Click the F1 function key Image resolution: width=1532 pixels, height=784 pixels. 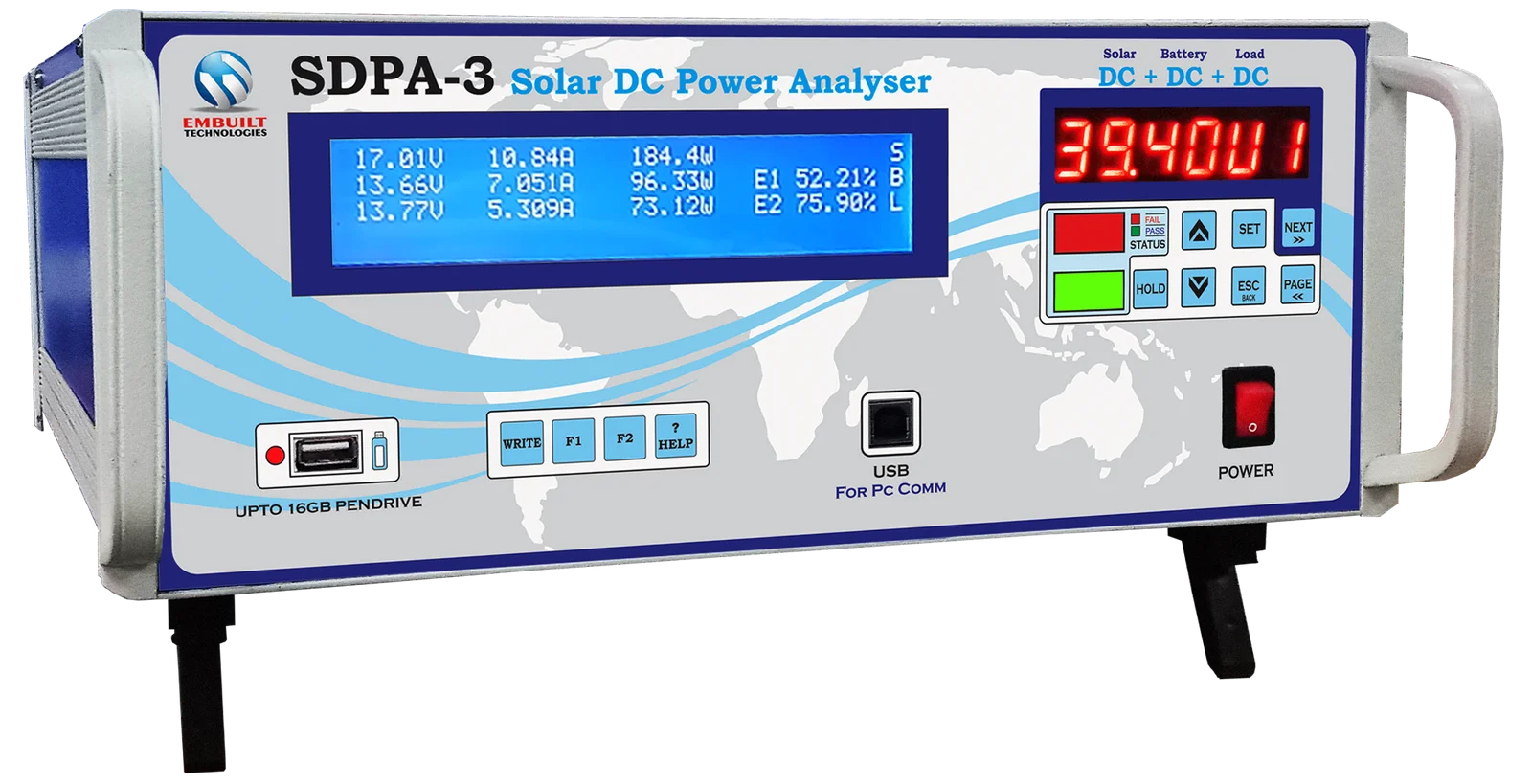coord(573,441)
